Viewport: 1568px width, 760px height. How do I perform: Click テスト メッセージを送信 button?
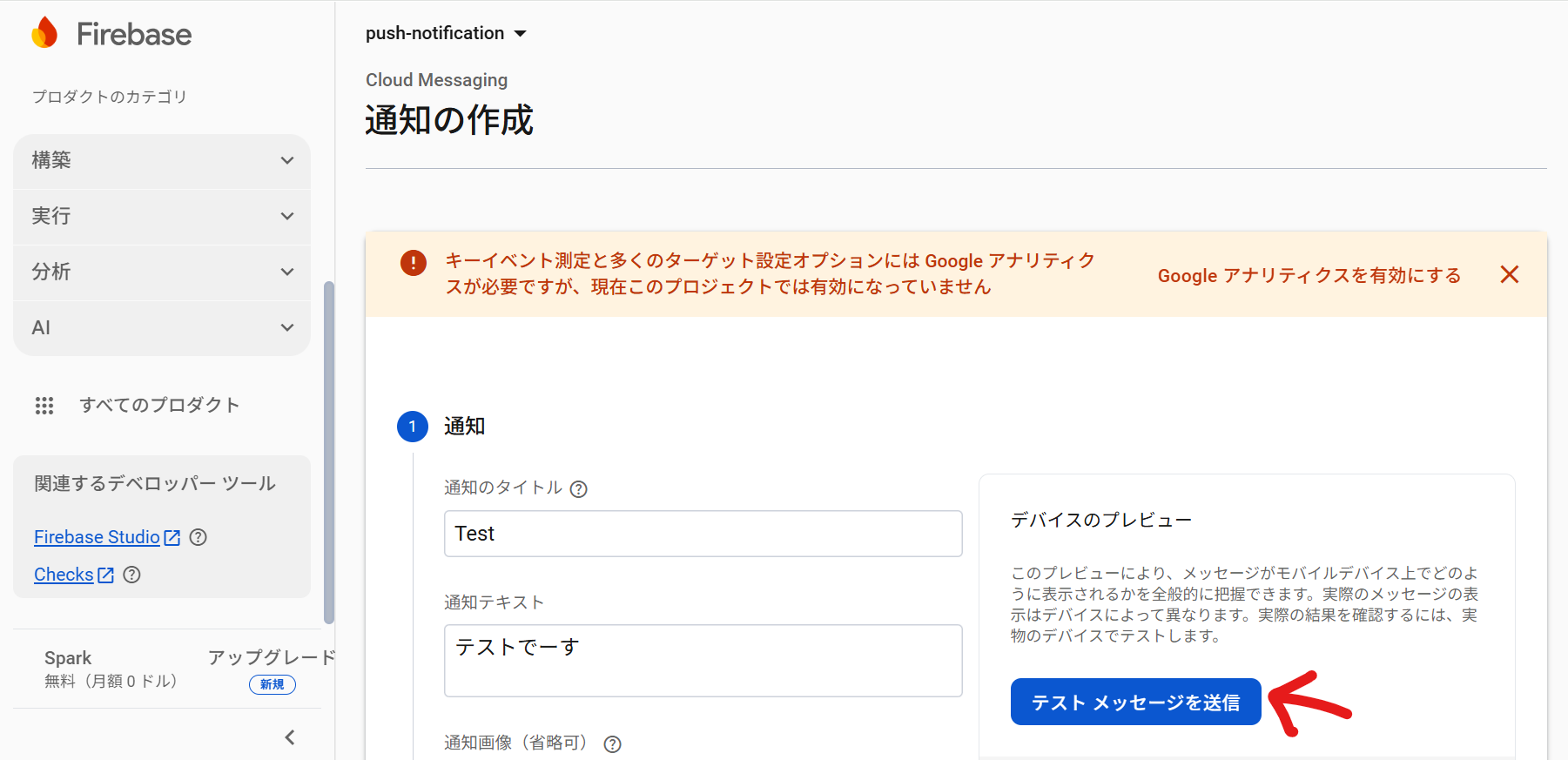point(1135,702)
